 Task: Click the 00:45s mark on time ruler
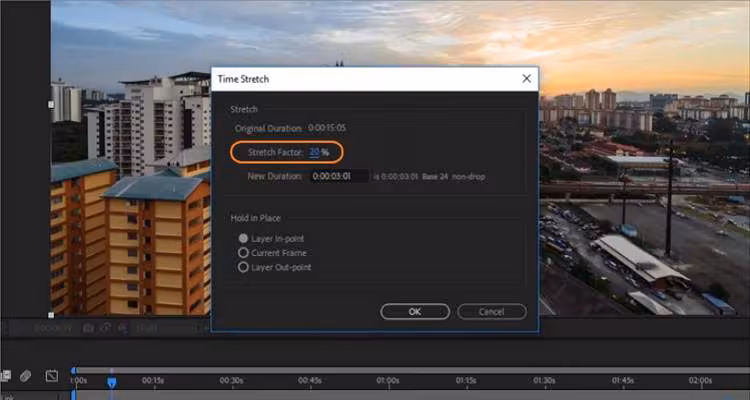309,380
